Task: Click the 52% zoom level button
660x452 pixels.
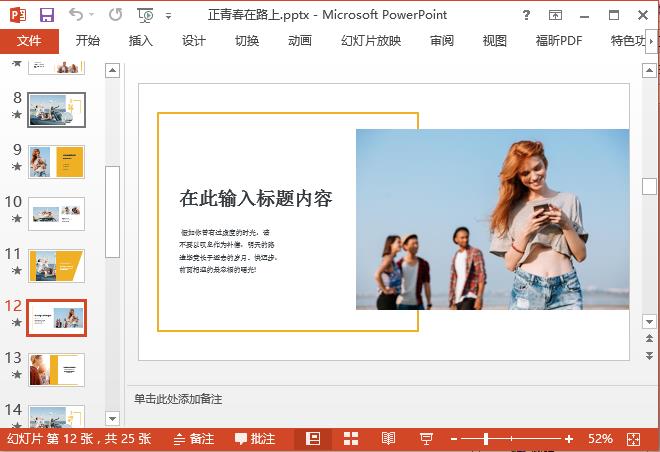Action: (600, 439)
